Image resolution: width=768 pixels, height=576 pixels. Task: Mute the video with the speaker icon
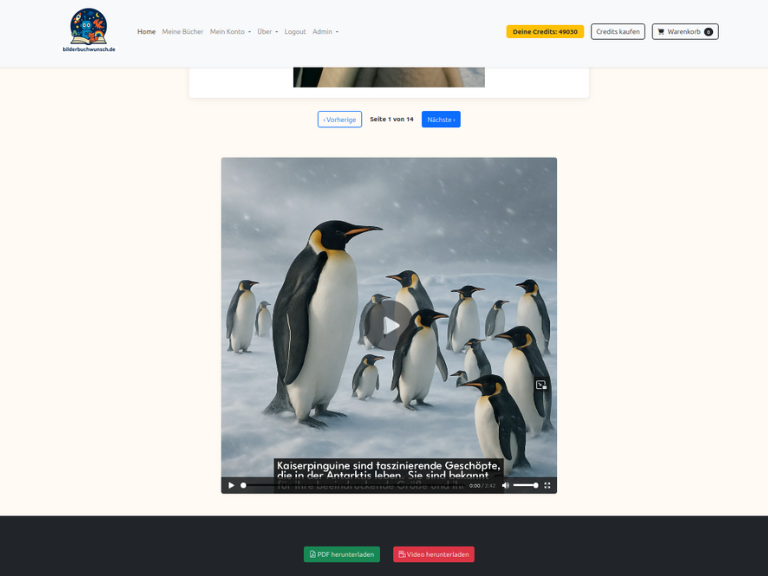tap(505, 485)
